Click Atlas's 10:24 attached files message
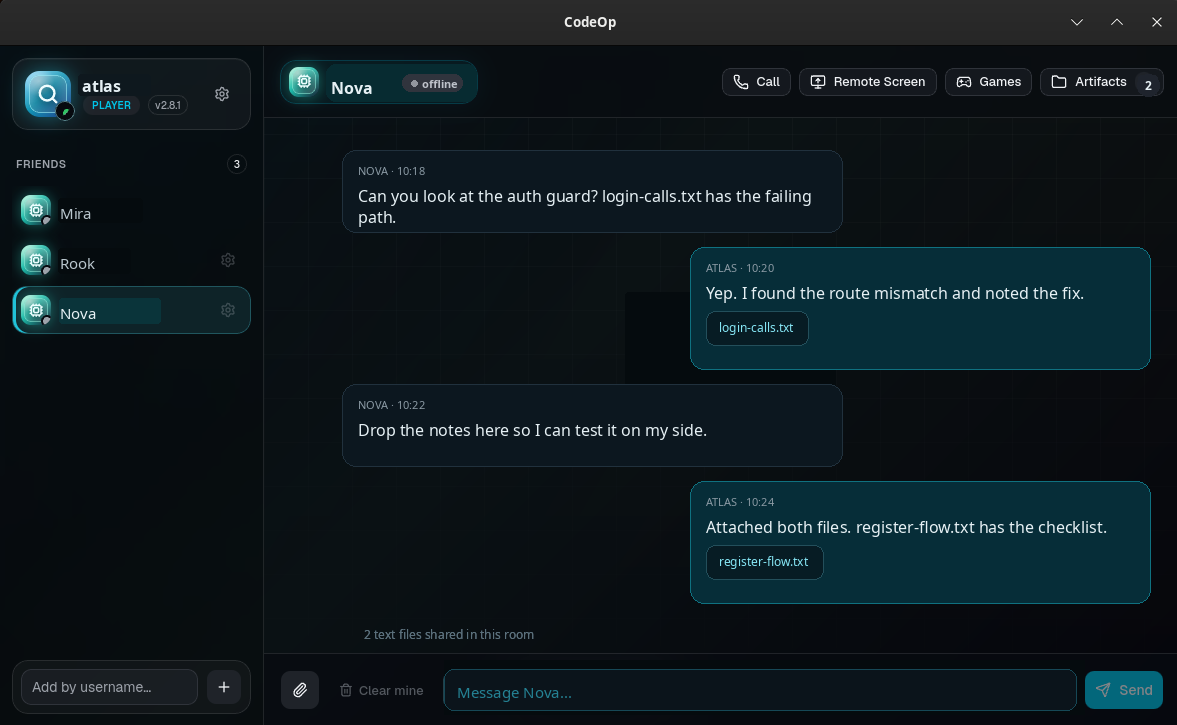This screenshot has height=725, width=1177. click(920, 543)
